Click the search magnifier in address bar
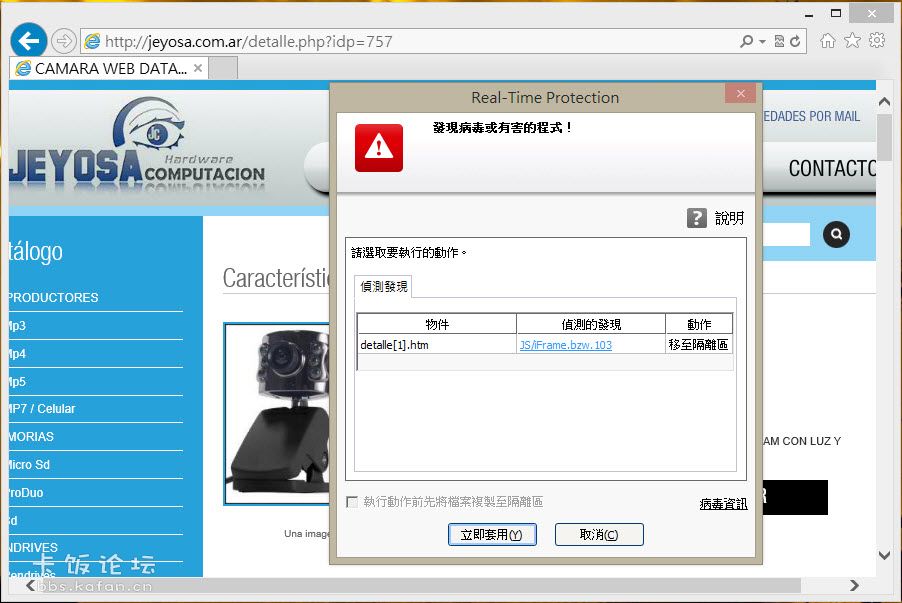Screen dimensions: 902x603 pos(746,41)
